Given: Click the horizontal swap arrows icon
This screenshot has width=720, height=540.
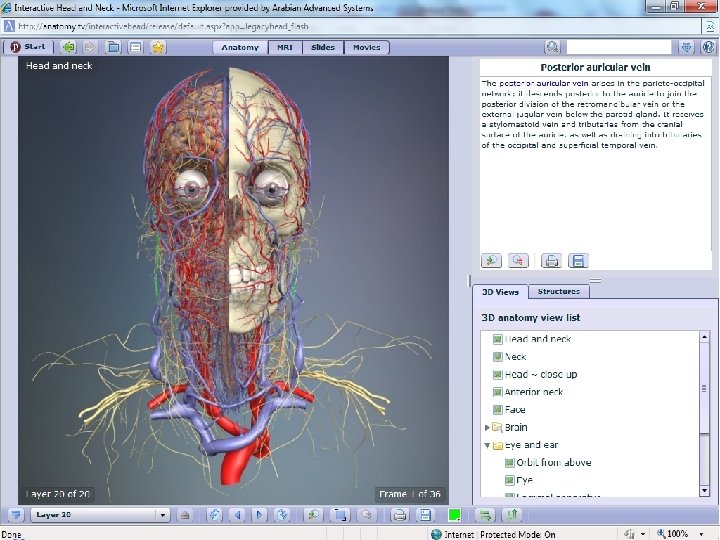Looking at the screenshot, I should 485,515.
